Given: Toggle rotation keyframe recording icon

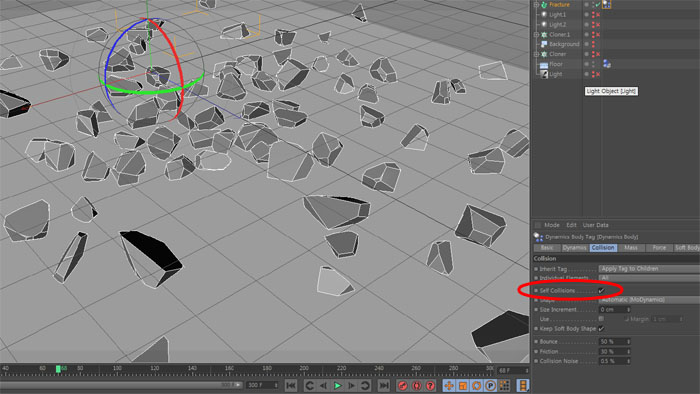Looking at the screenshot, I should tap(476, 385).
